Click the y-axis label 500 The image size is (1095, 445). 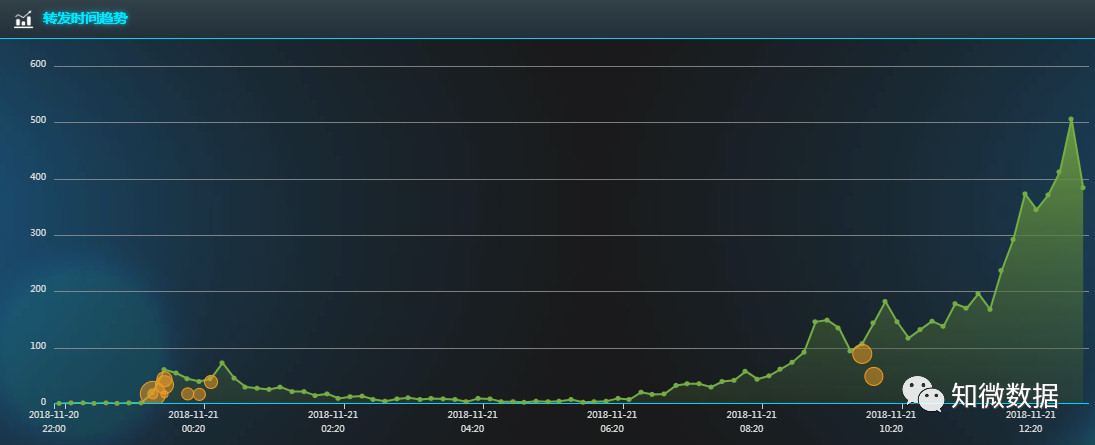(x=38, y=121)
